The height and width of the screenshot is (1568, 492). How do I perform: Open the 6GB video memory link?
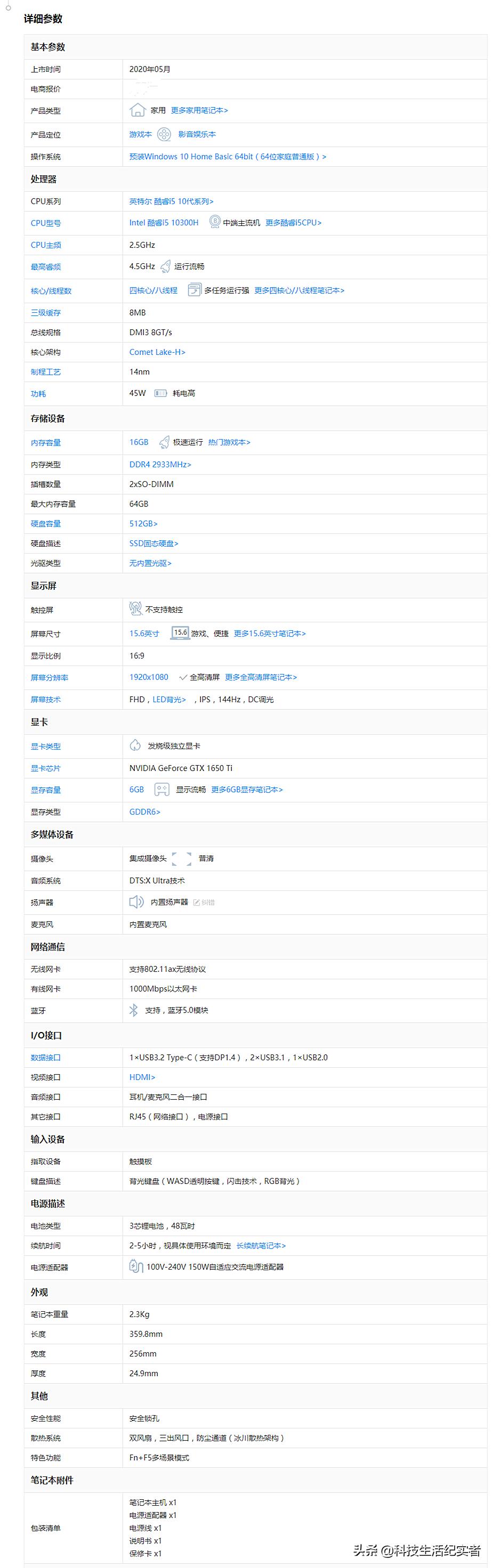[136, 790]
